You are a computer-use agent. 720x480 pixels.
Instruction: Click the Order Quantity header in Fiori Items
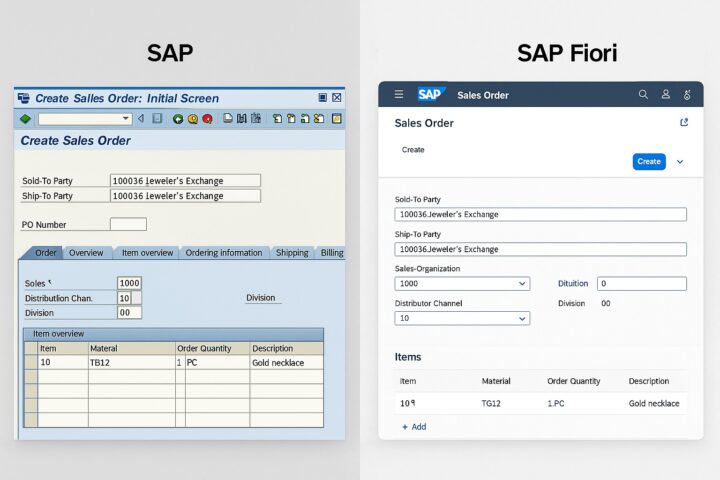(x=574, y=381)
